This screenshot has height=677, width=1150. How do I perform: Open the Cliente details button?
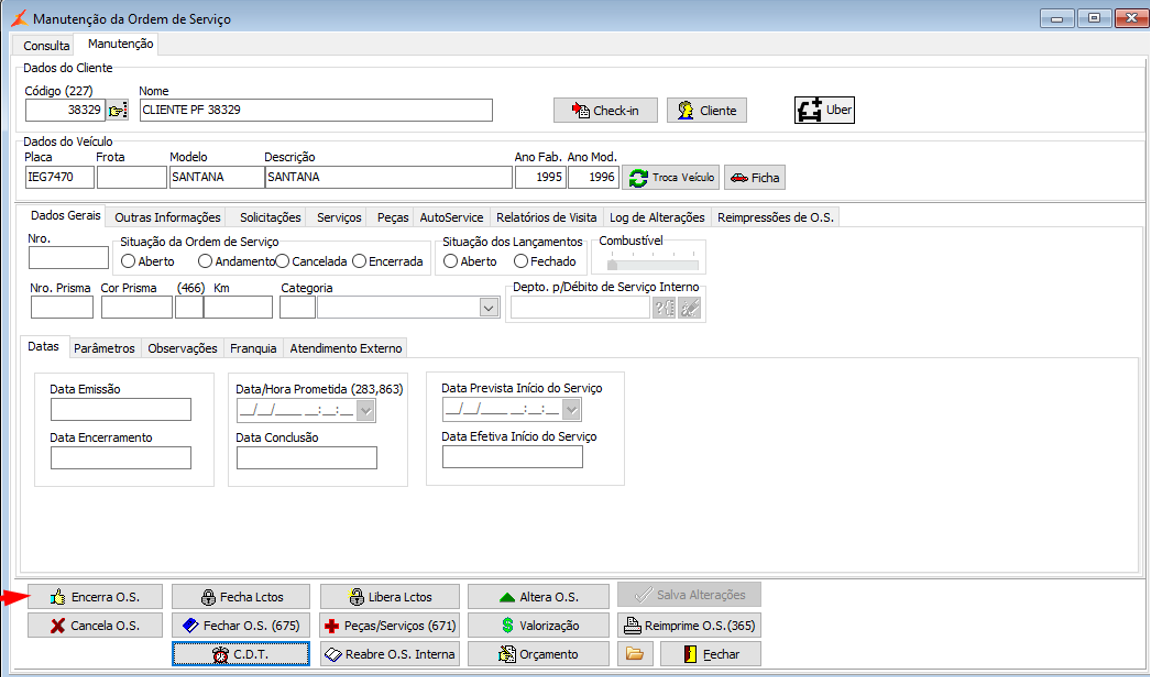(707, 111)
